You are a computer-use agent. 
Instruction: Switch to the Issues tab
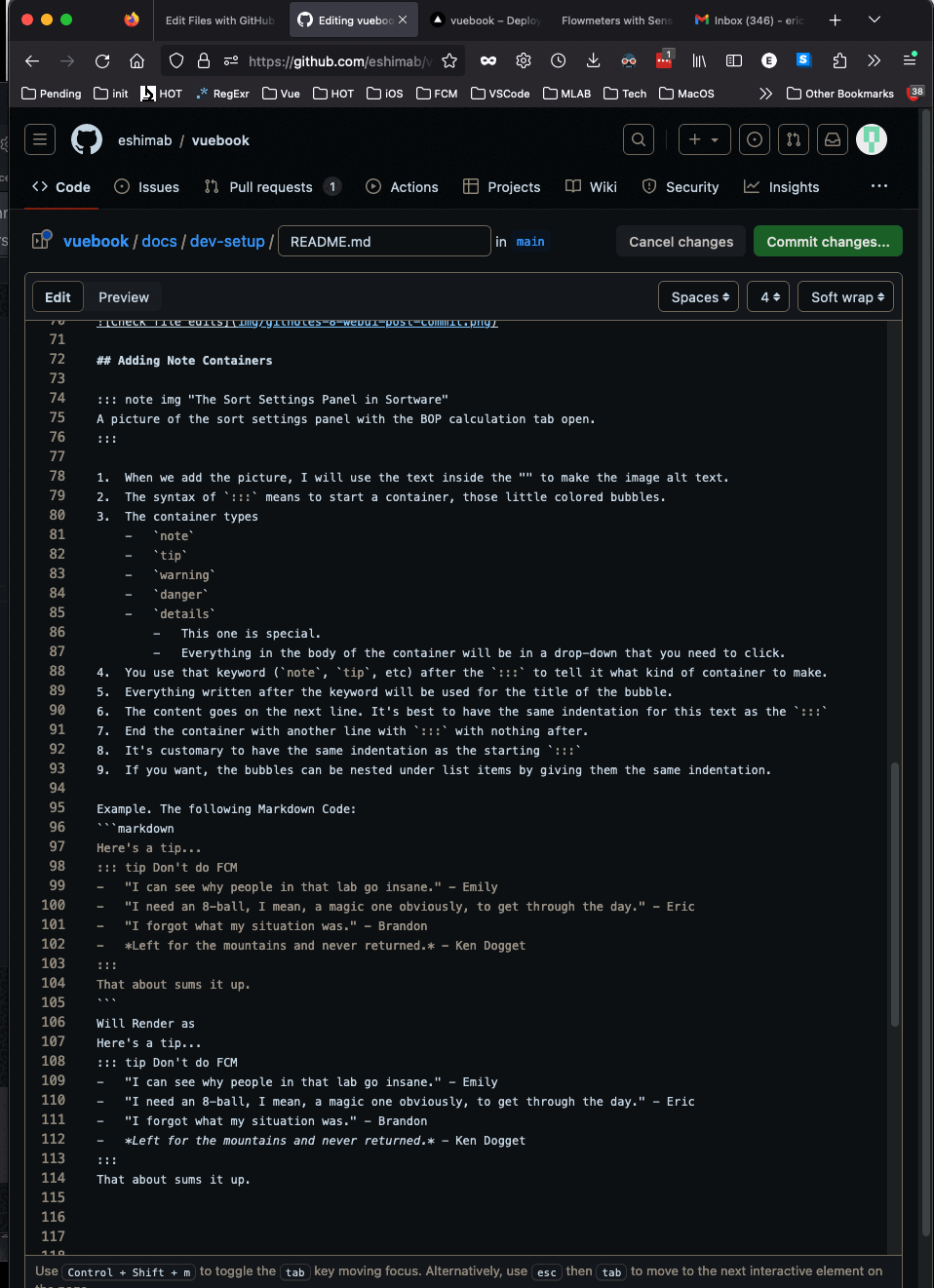(x=147, y=187)
